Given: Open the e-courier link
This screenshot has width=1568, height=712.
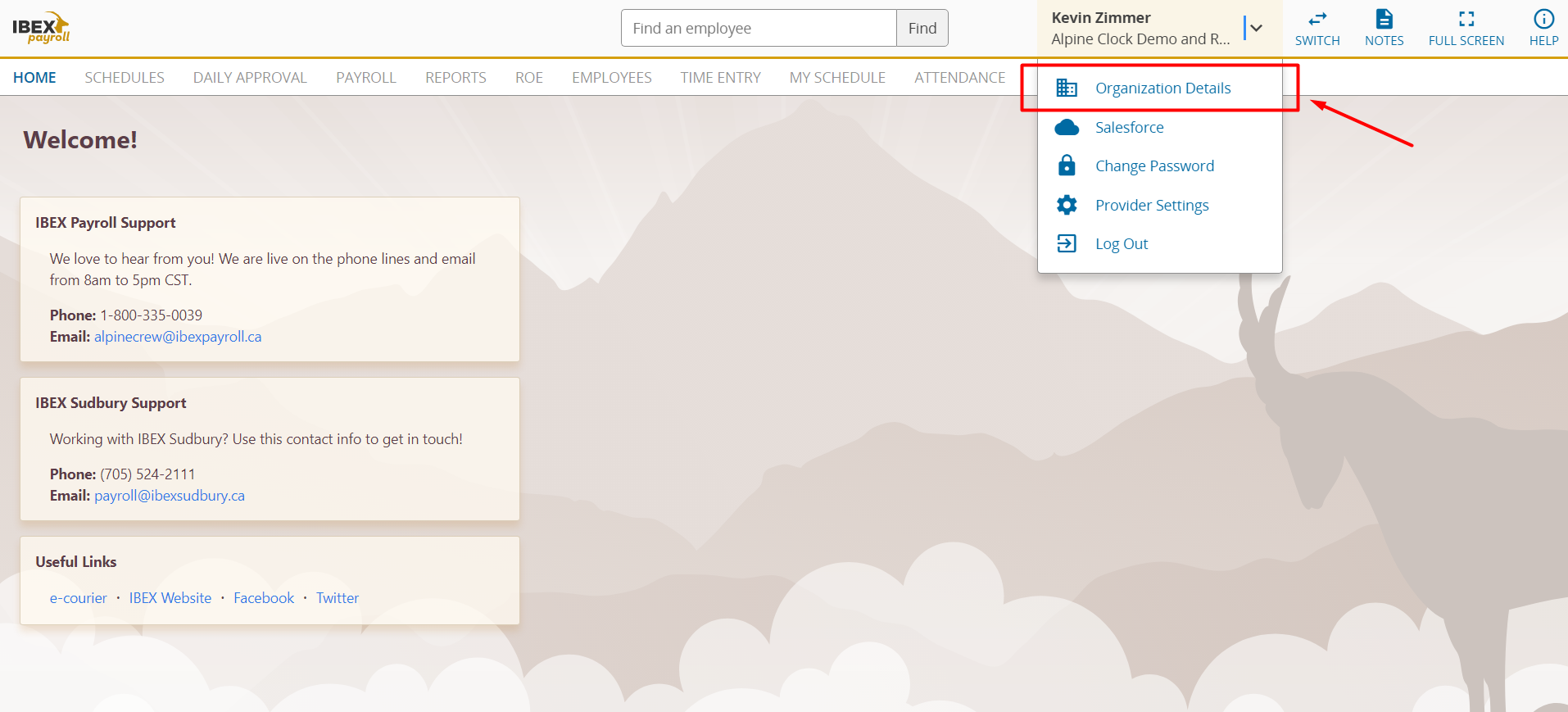Looking at the screenshot, I should tap(78, 598).
